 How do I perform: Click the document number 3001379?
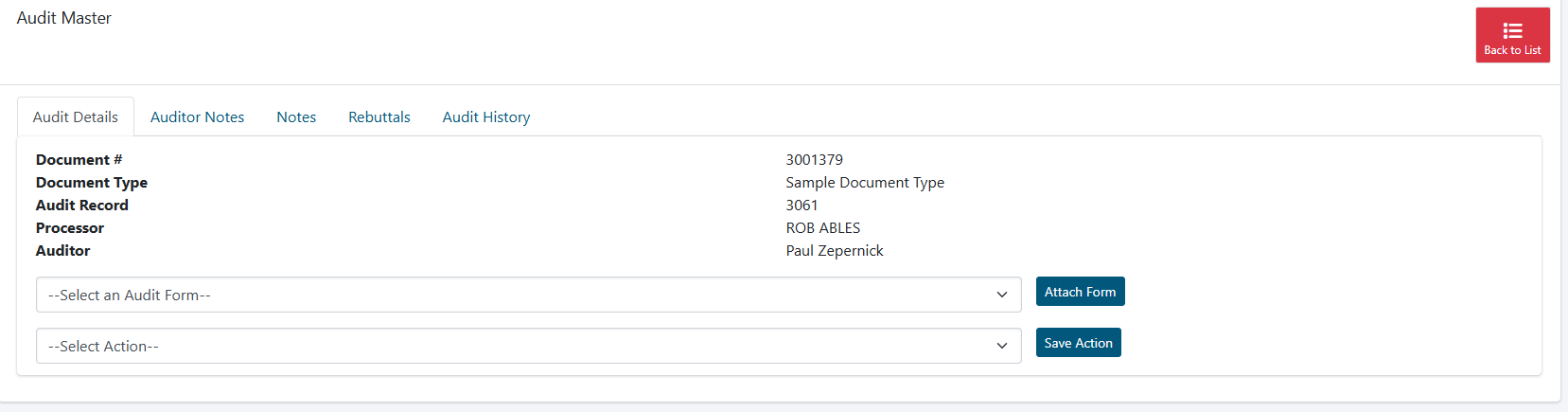click(x=814, y=160)
